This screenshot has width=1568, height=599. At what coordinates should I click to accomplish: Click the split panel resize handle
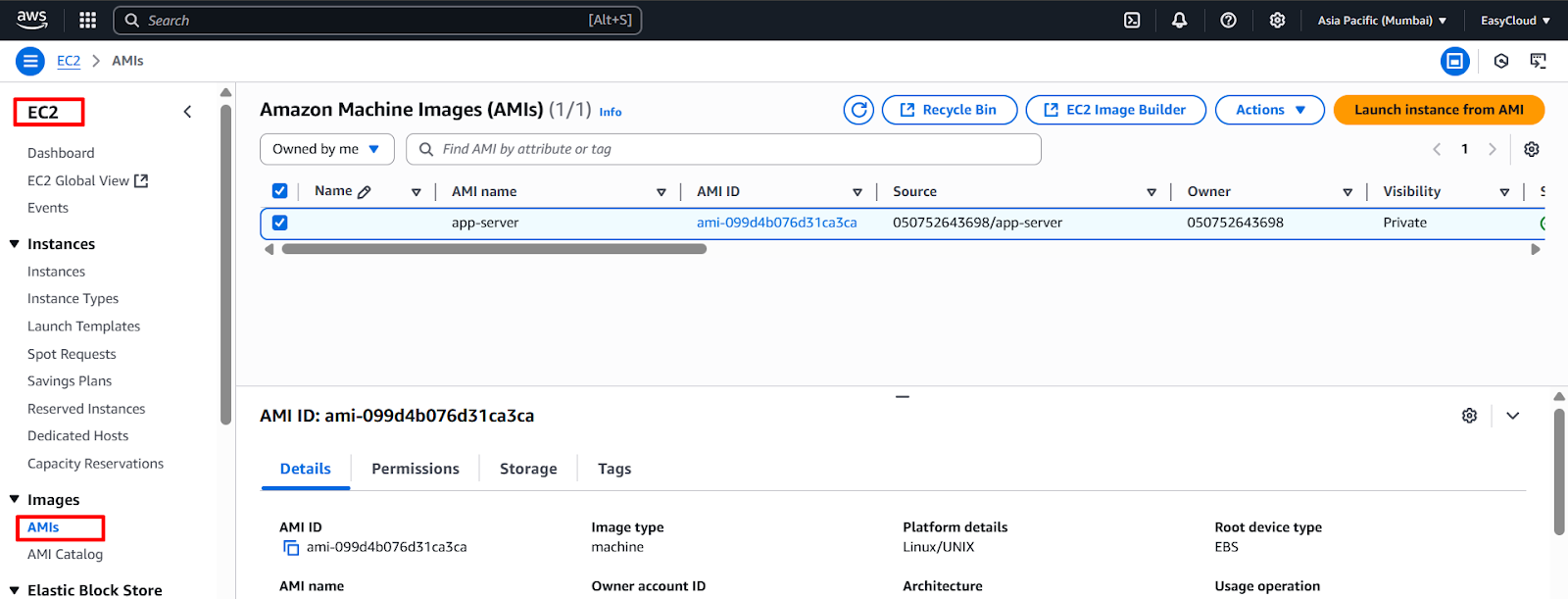[x=903, y=397]
